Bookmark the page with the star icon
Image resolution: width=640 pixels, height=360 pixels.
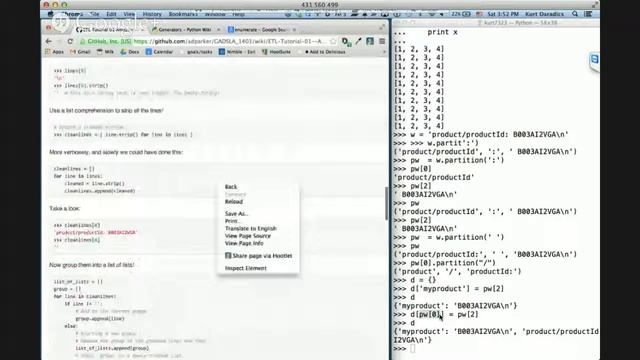click(333, 41)
